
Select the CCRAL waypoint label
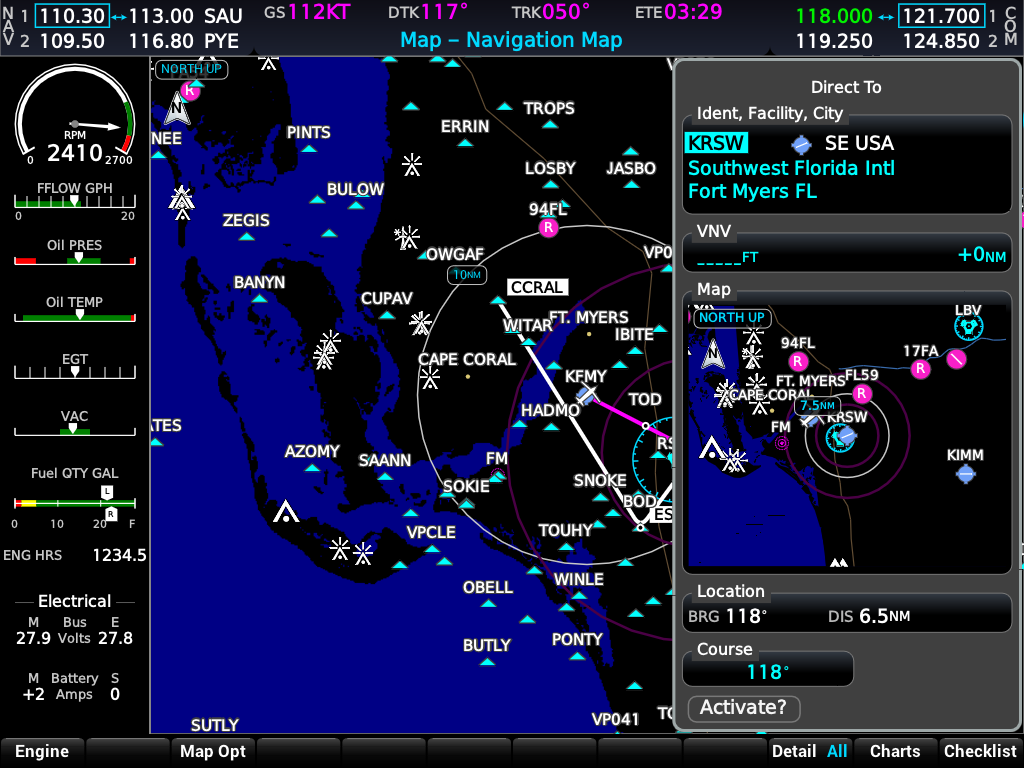537,287
